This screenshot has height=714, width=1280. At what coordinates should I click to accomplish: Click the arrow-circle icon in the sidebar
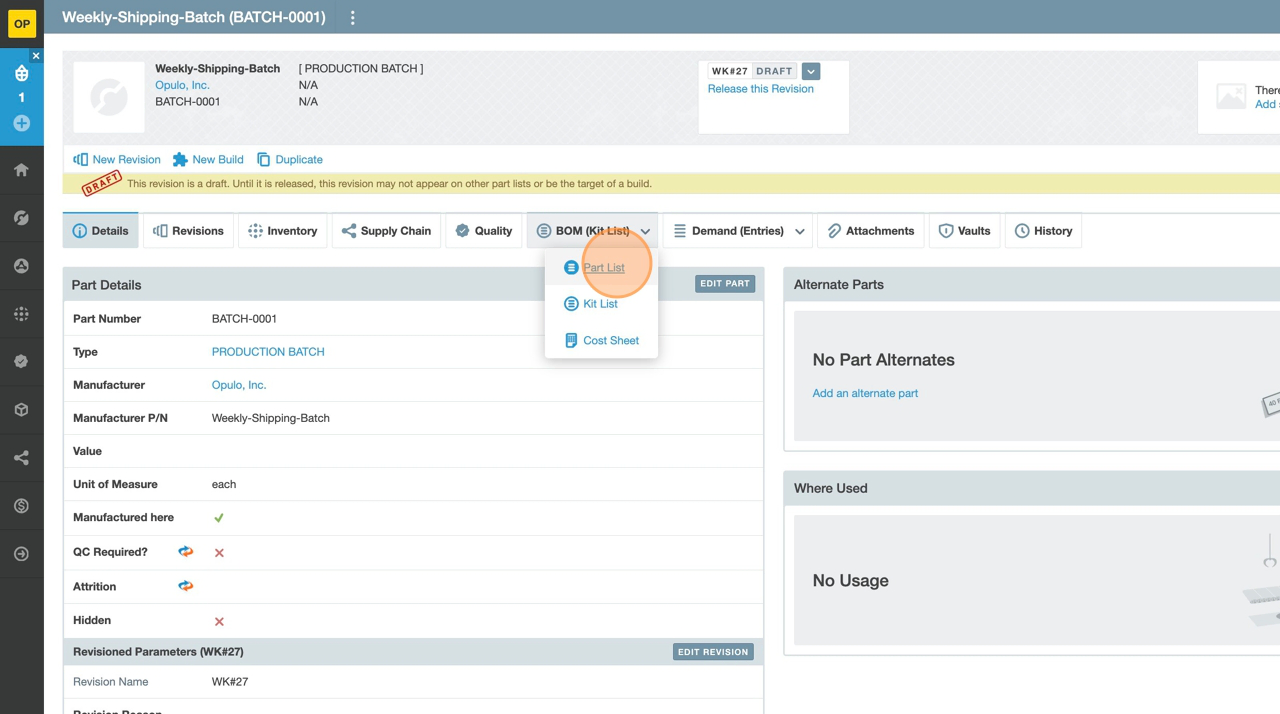(x=21, y=554)
